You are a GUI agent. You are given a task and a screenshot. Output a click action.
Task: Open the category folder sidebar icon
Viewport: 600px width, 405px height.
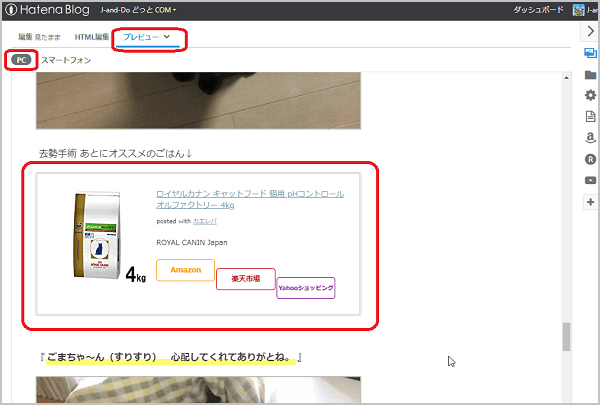click(x=590, y=75)
